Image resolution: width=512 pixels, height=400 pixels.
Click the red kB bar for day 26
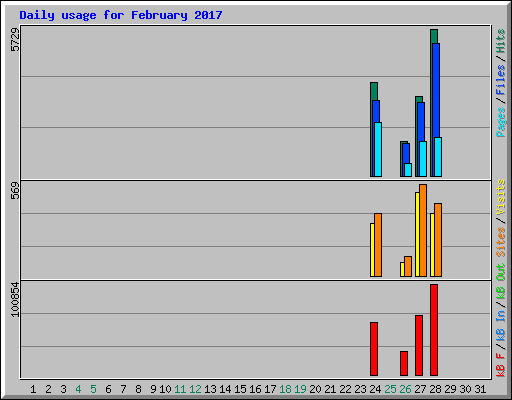pyautogui.click(x=404, y=363)
